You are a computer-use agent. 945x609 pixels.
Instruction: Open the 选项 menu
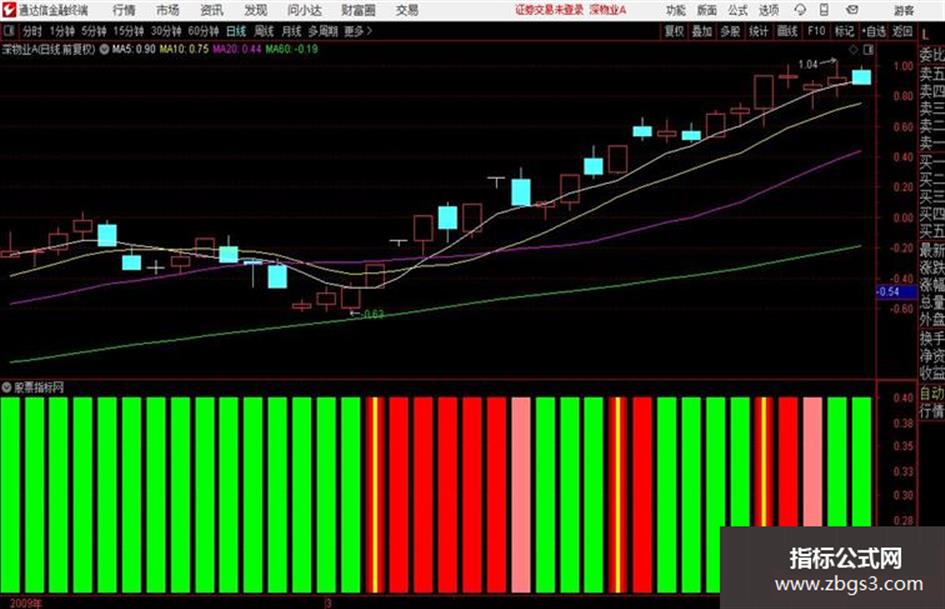[x=768, y=10]
